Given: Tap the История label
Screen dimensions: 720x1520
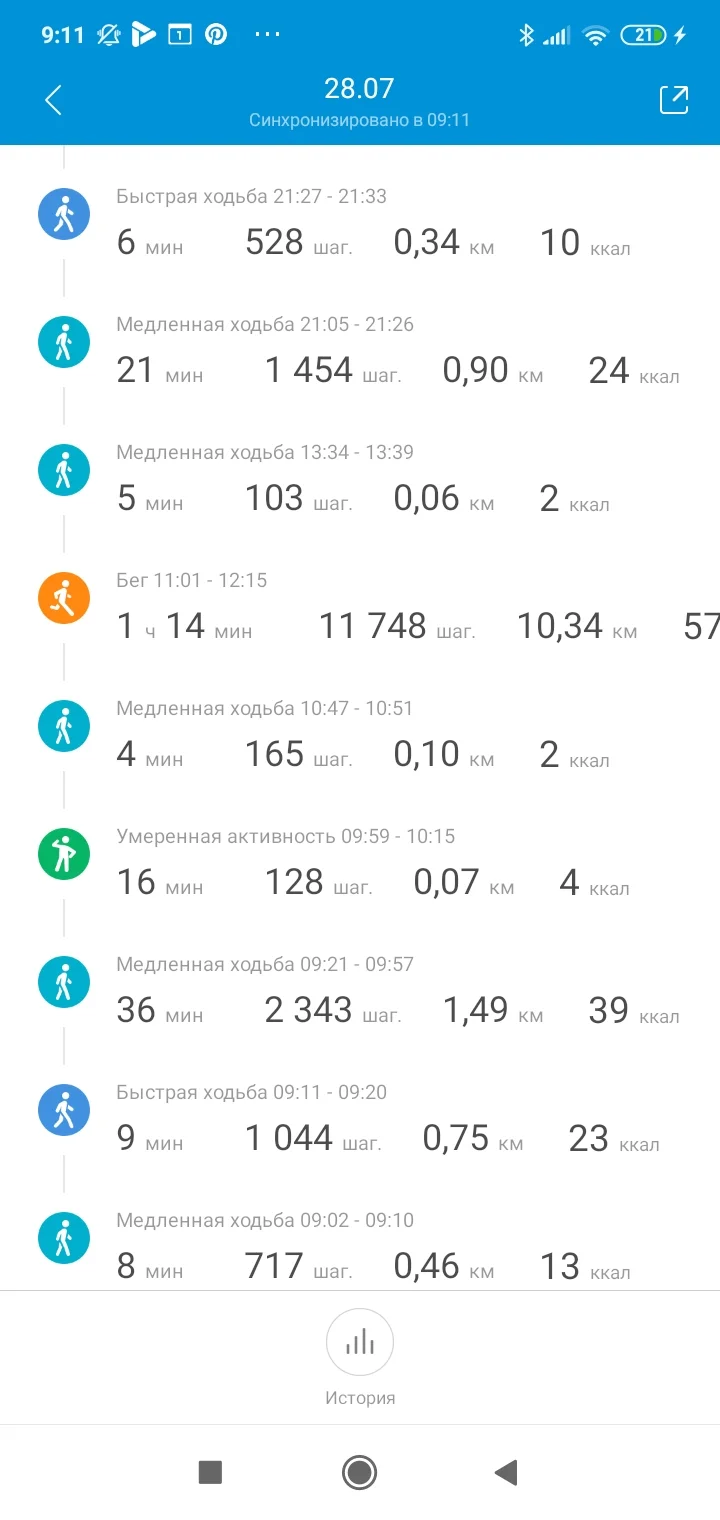Looking at the screenshot, I should tap(360, 1398).
